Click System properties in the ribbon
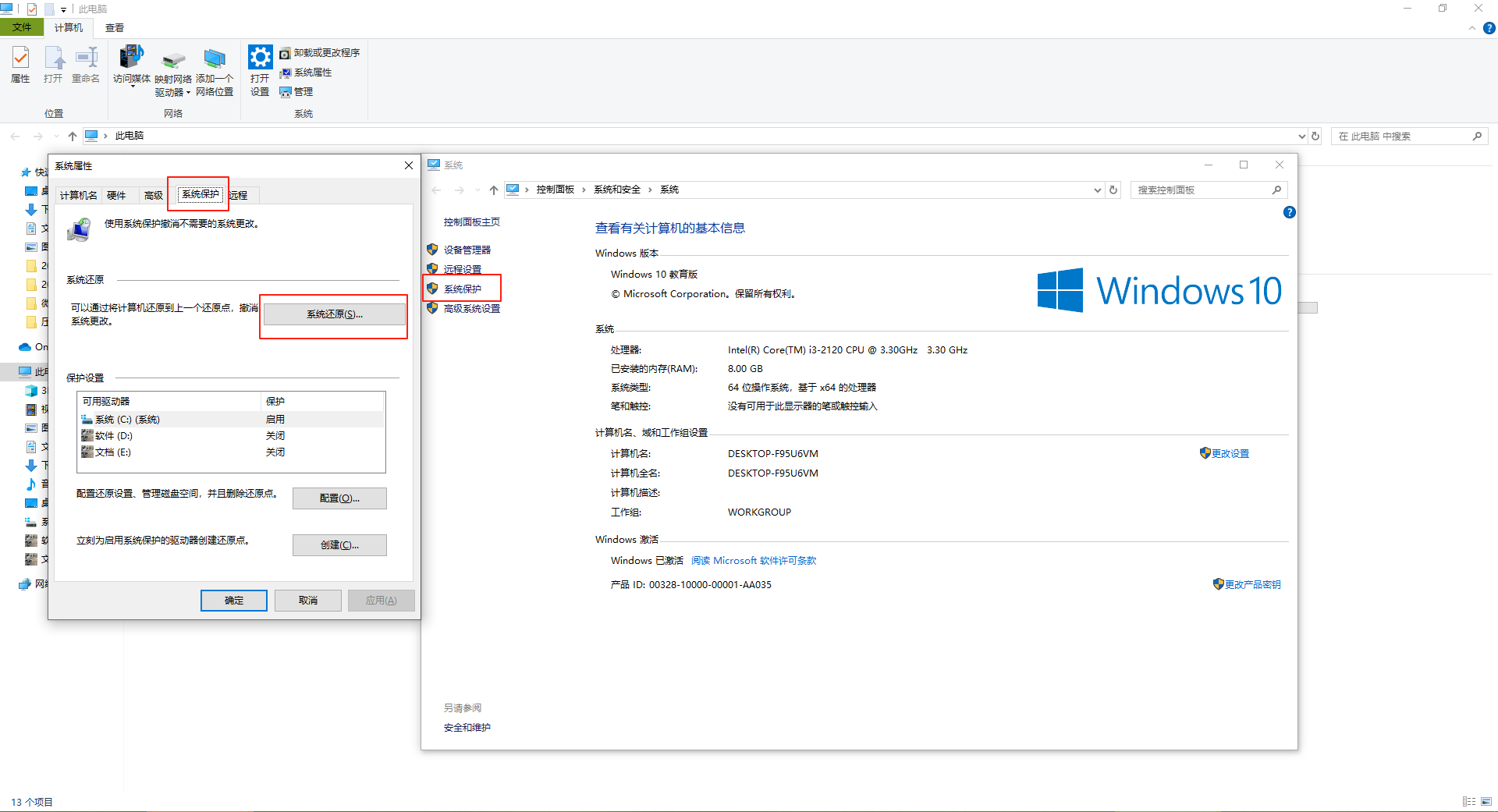 (x=306, y=73)
